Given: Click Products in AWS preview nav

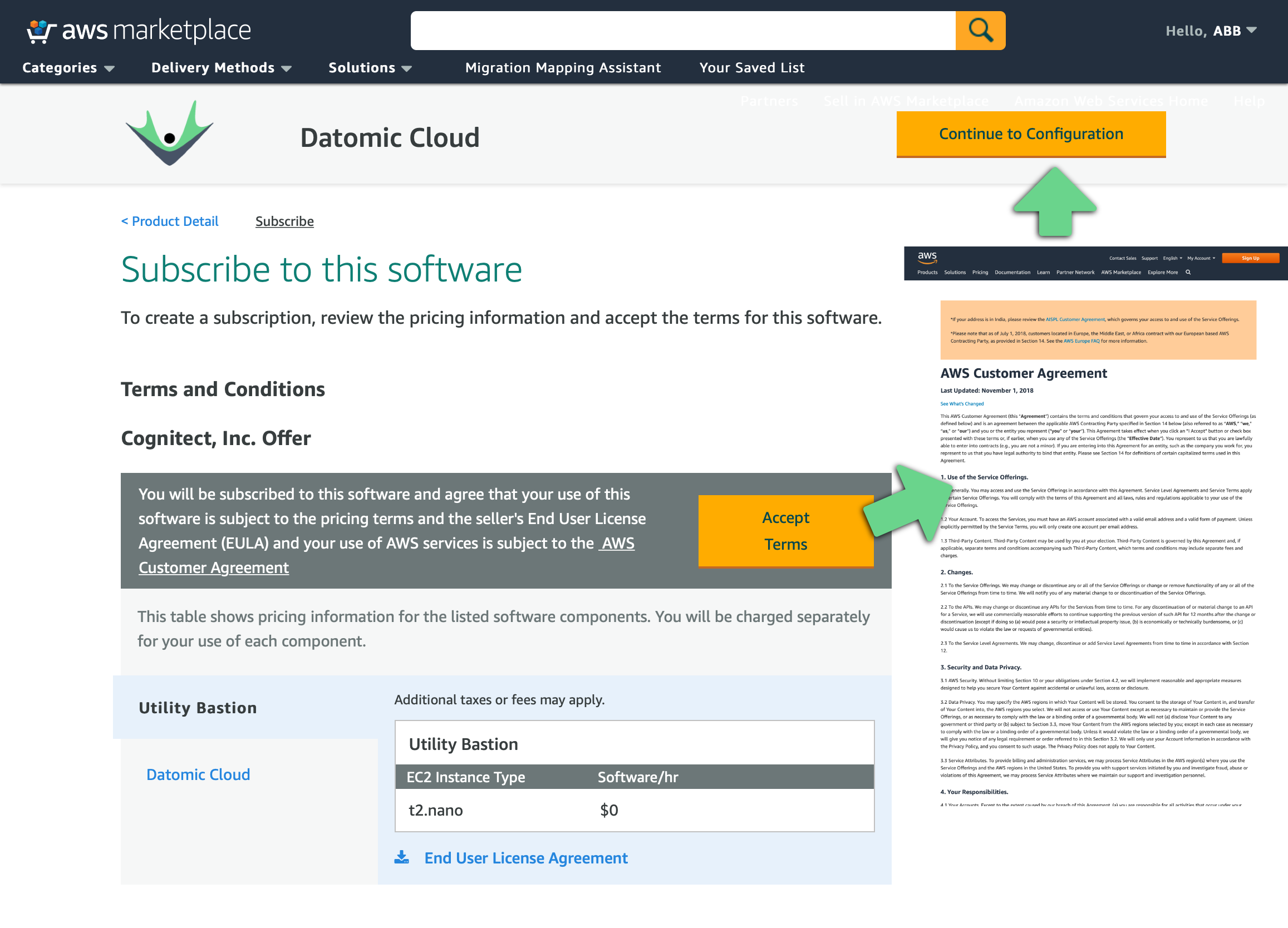Looking at the screenshot, I should pos(927,273).
